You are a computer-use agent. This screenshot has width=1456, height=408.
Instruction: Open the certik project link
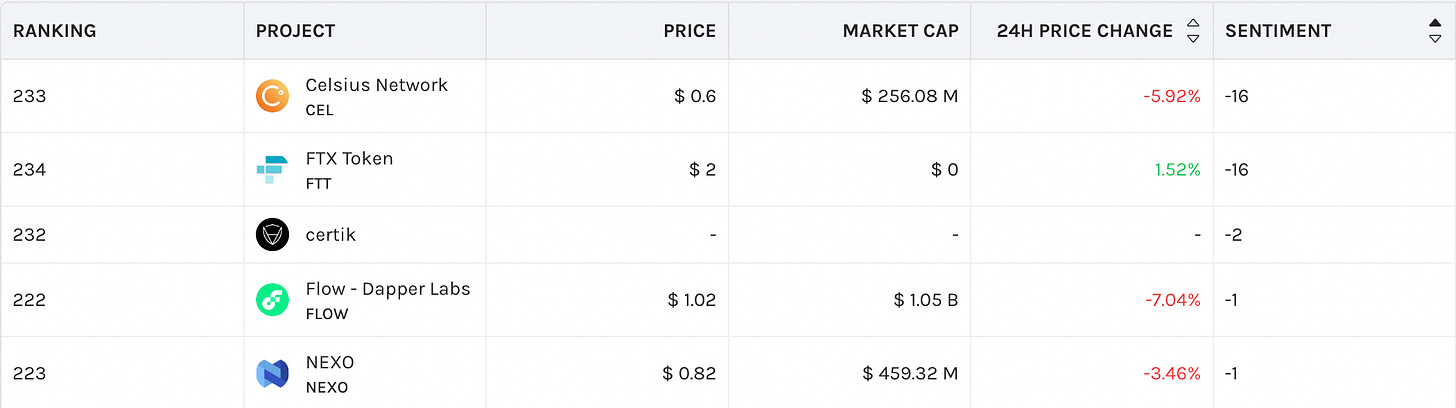pyautogui.click(x=331, y=235)
